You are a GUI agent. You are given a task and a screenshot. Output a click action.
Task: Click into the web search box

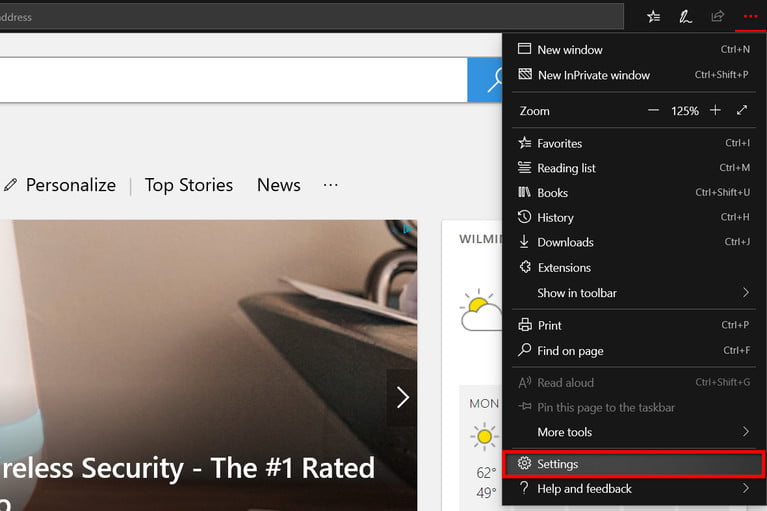coord(234,80)
